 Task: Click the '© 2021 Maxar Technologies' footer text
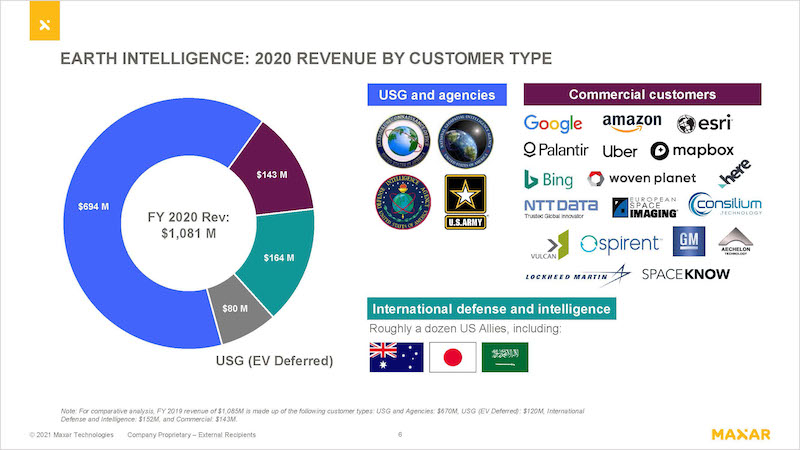[71, 435]
